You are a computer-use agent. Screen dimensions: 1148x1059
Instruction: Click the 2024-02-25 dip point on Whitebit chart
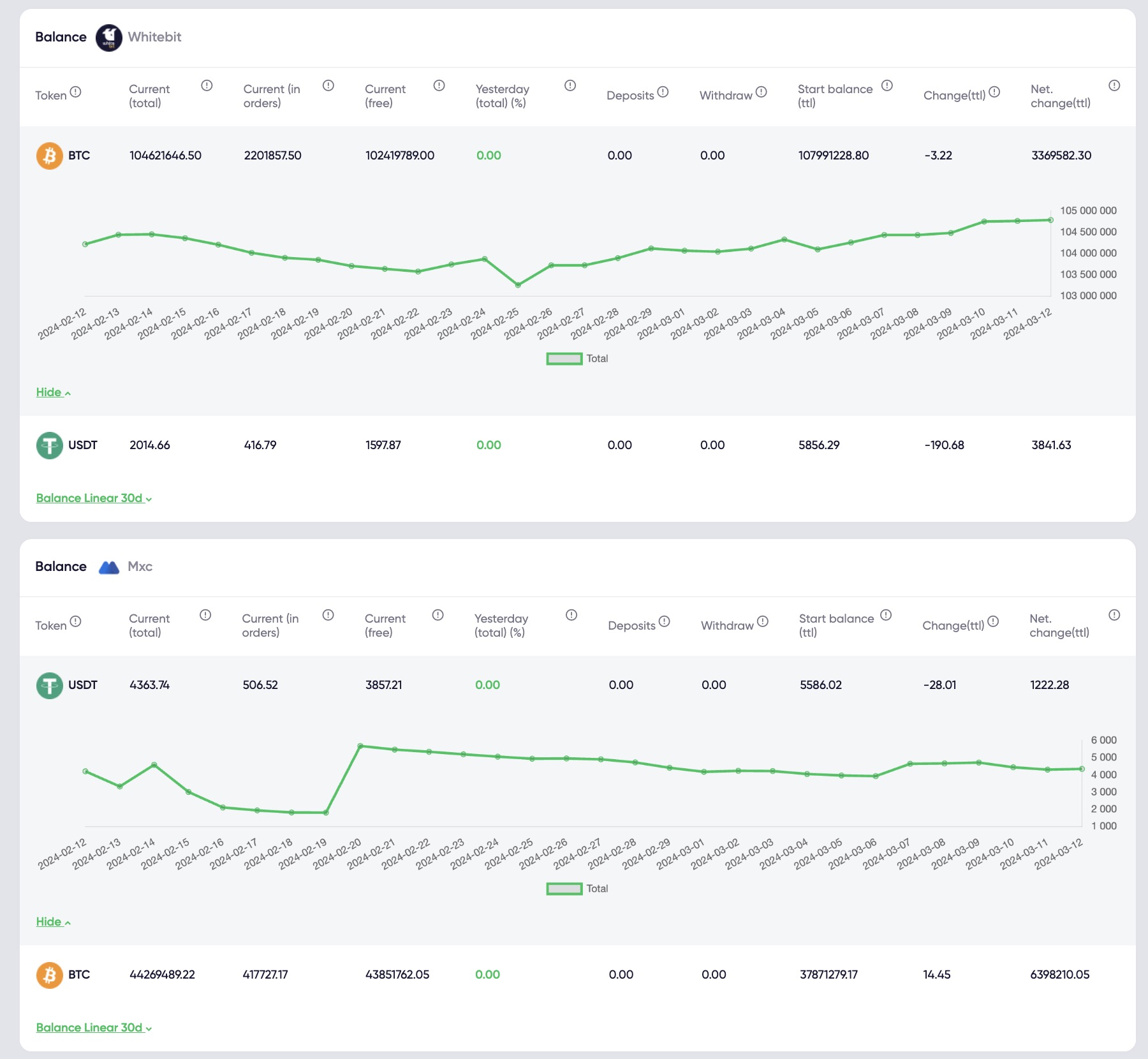pyautogui.click(x=518, y=285)
